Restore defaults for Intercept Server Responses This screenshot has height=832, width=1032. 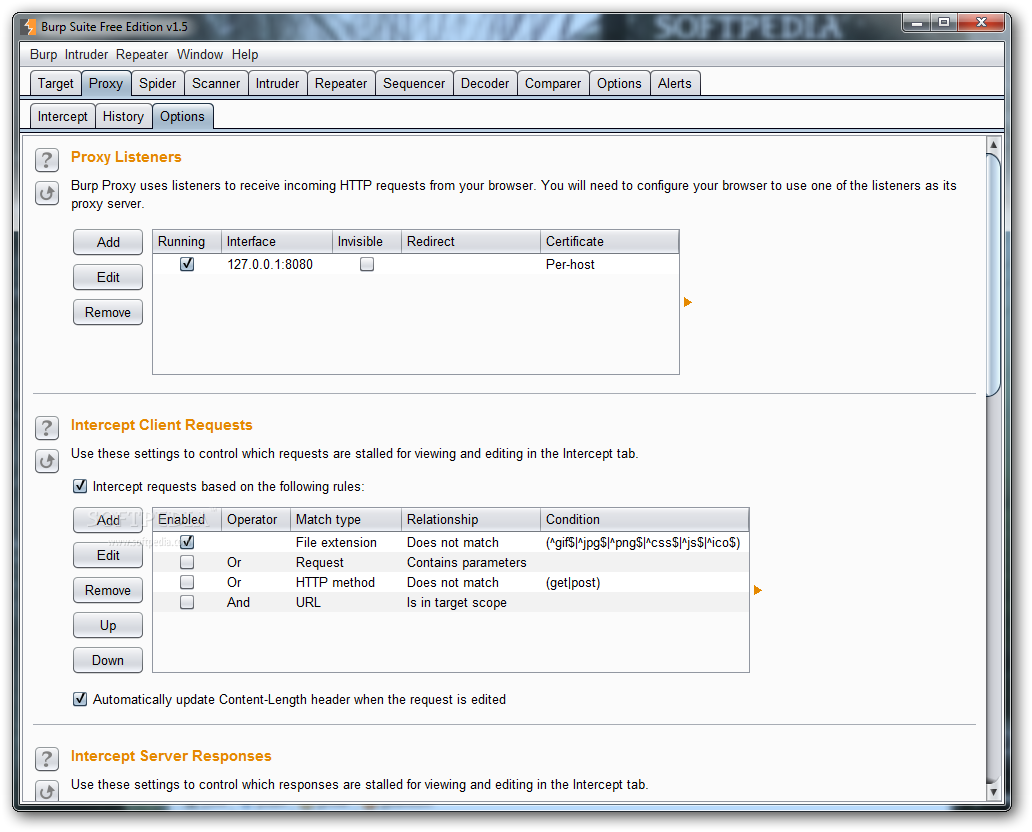point(47,791)
